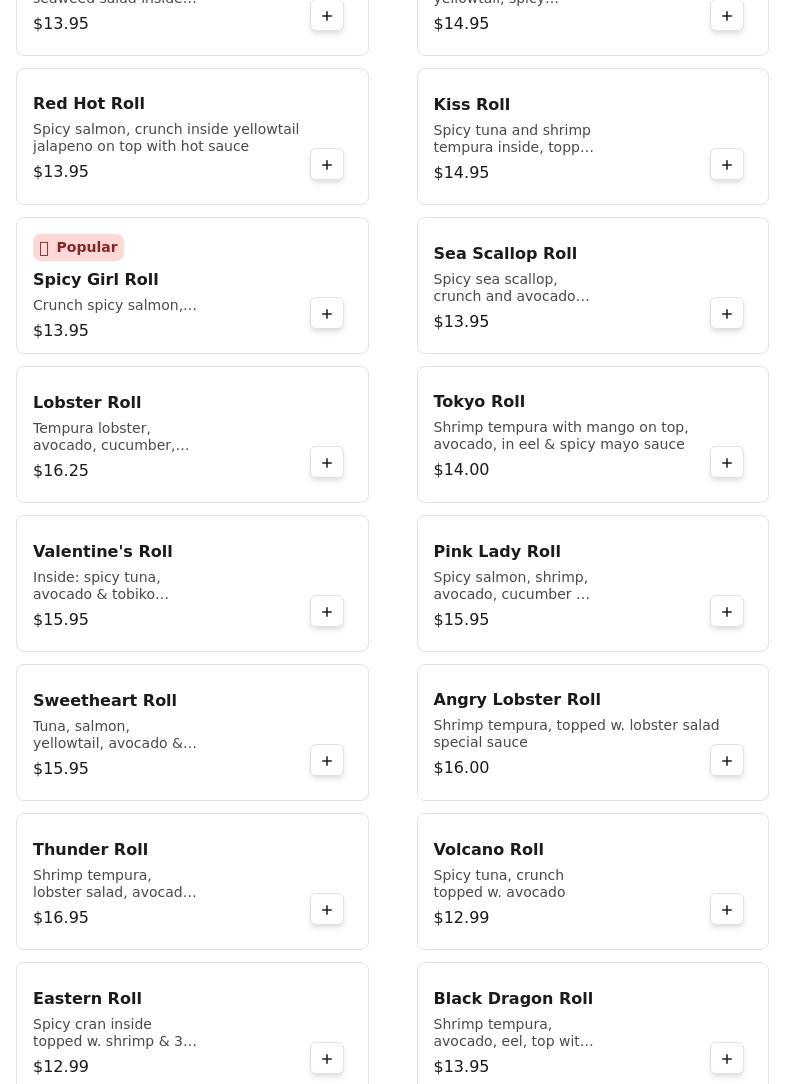Click the Popular badge on Spicy Girl Roll

pos(78,248)
